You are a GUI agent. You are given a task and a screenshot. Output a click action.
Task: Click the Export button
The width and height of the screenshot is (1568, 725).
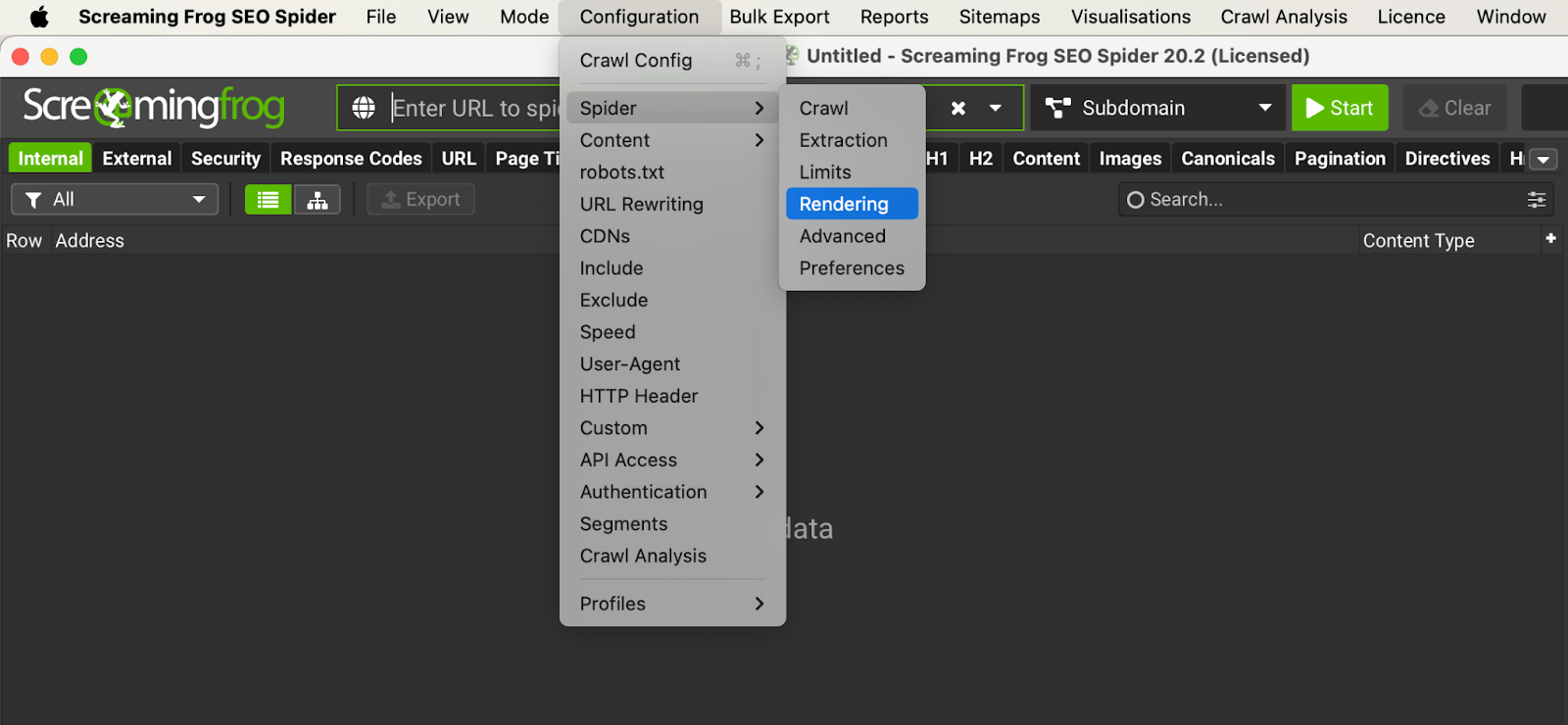(x=420, y=200)
